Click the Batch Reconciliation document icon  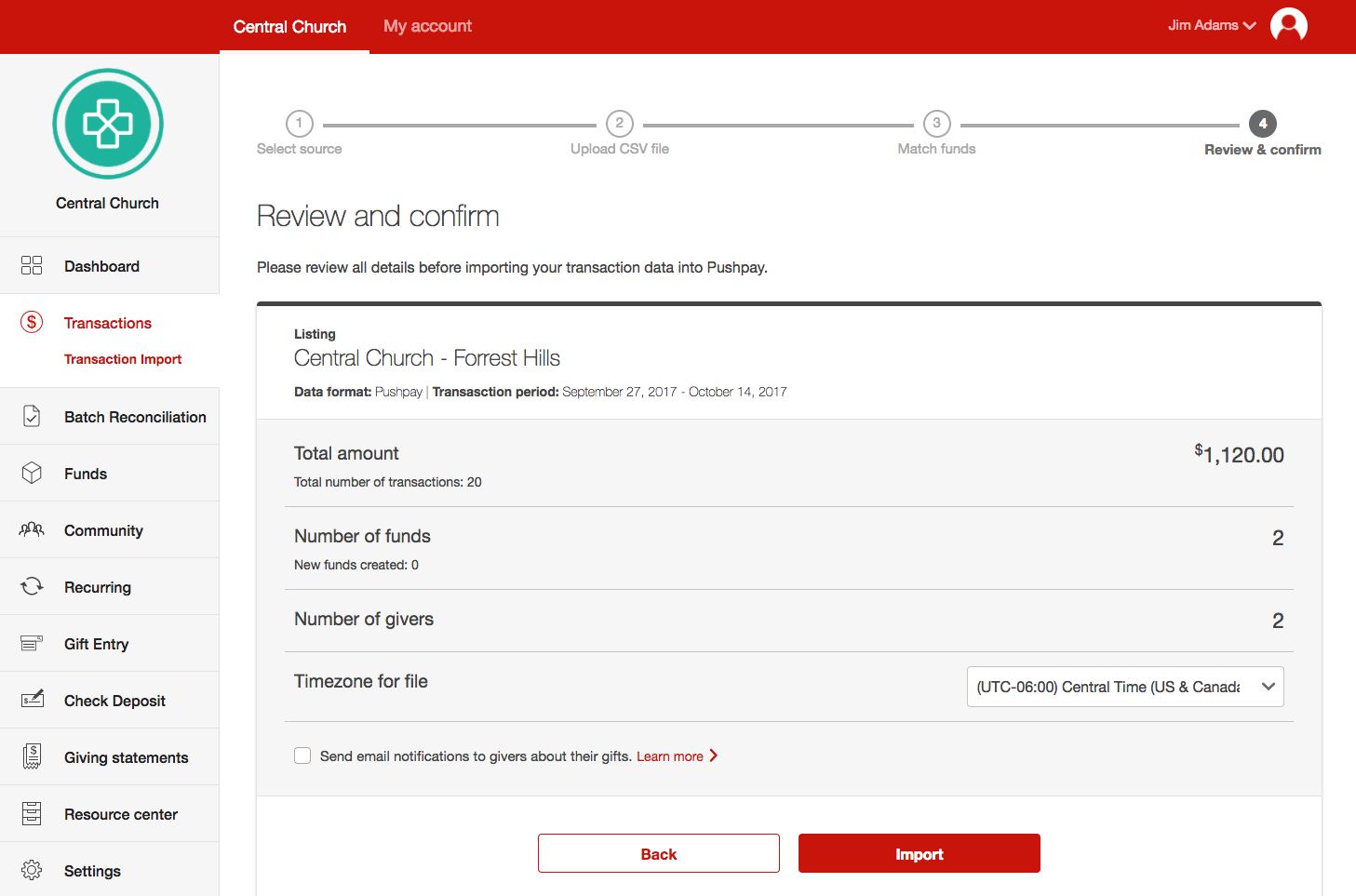(x=32, y=416)
